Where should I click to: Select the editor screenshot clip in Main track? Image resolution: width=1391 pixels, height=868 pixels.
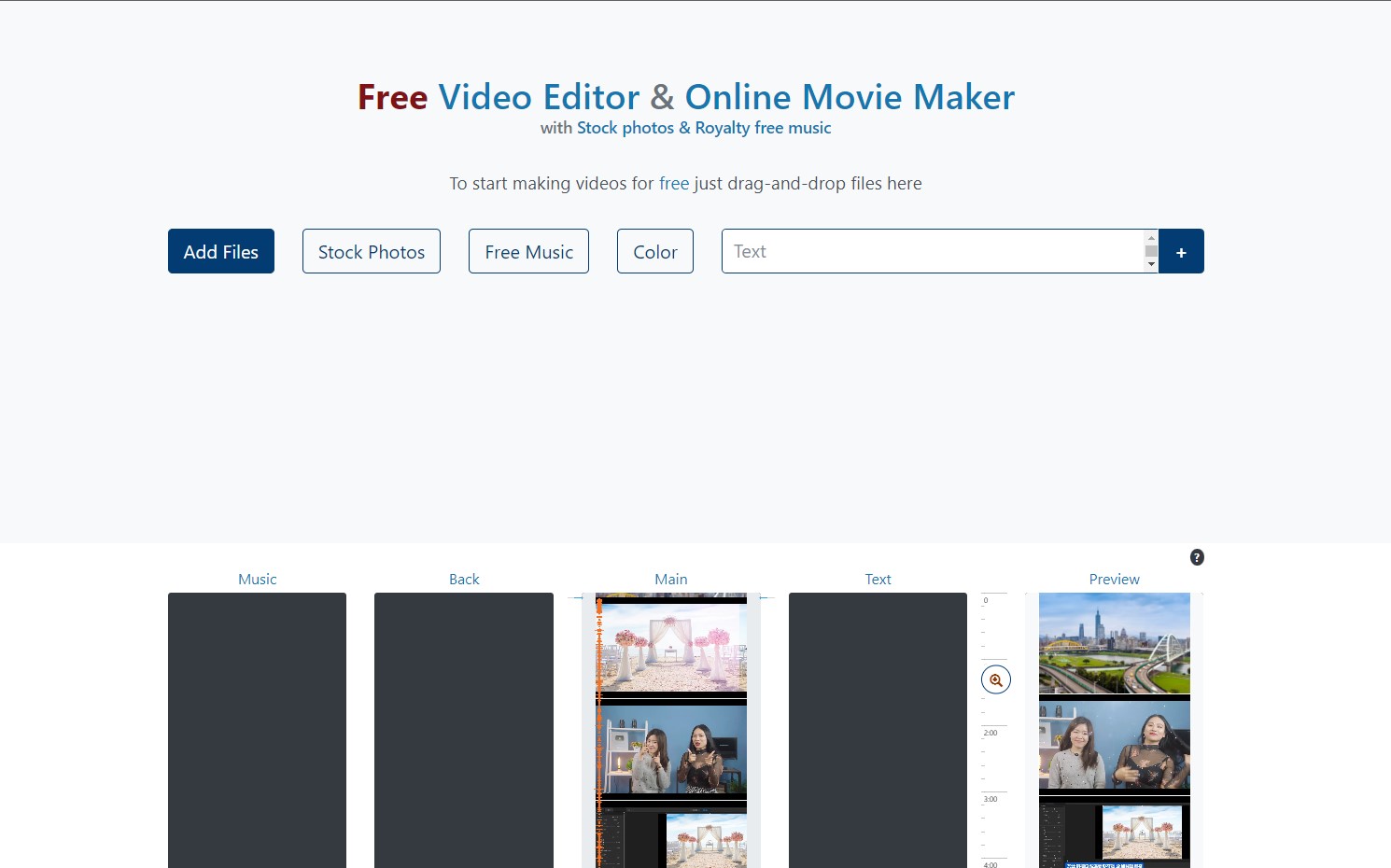coord(673,838)
